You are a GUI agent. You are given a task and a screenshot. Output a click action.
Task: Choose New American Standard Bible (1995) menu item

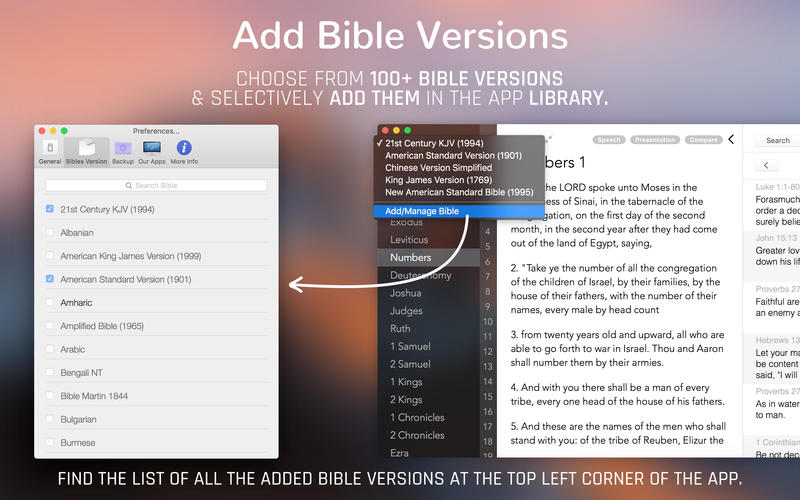tap(459, 192)
